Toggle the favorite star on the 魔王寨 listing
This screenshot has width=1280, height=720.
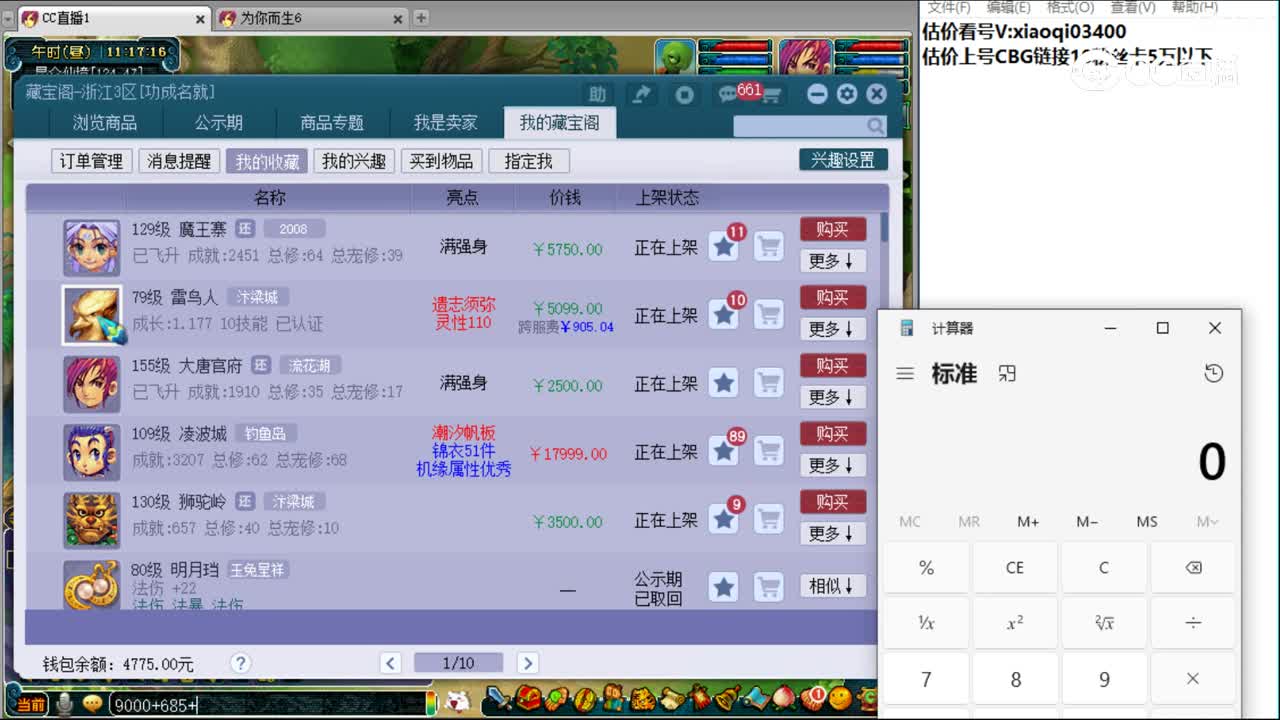tap(724, 246)
